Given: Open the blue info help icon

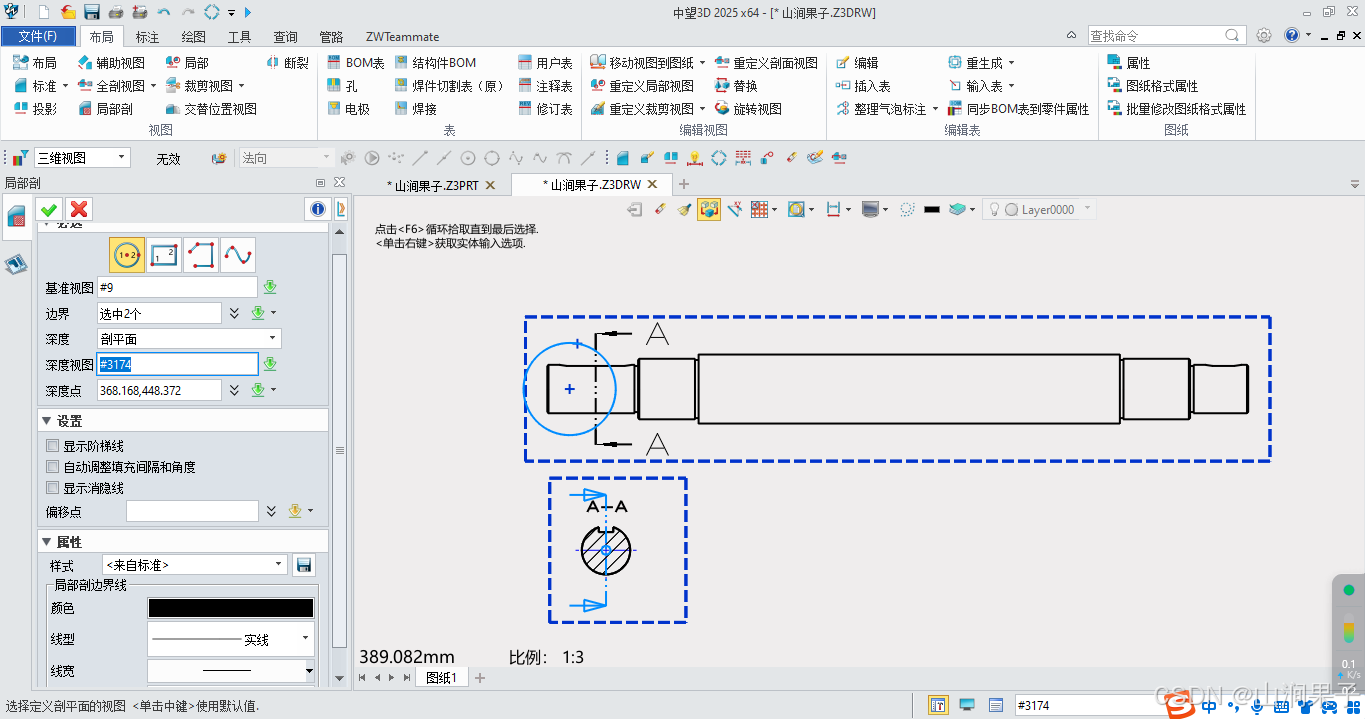Looking at the screenshot, I should (x=318, y=209).
